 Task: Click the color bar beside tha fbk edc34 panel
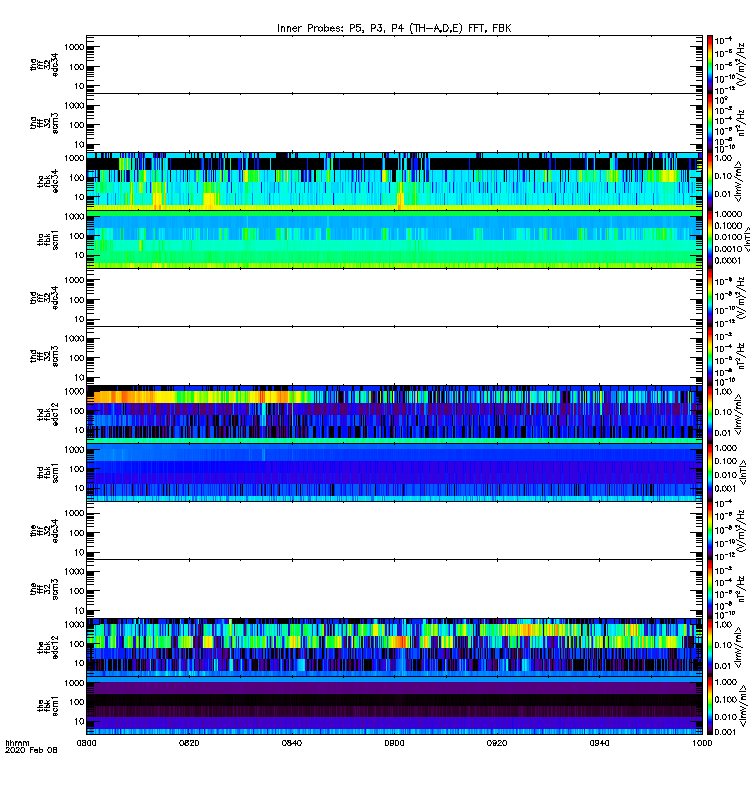click(x=710, y=181)
